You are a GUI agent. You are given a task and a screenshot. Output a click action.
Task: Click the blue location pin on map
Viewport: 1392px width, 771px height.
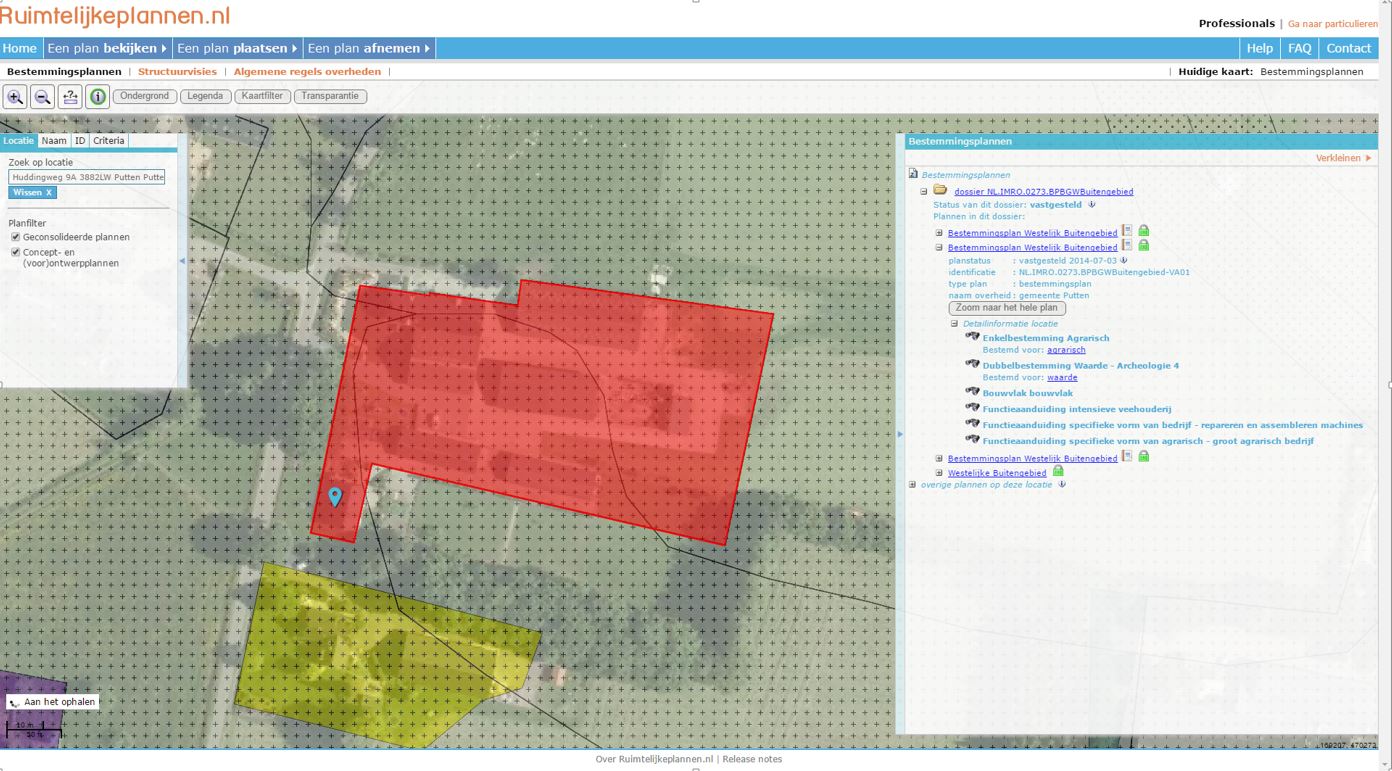pyautogui.click(x=335, y=495)
